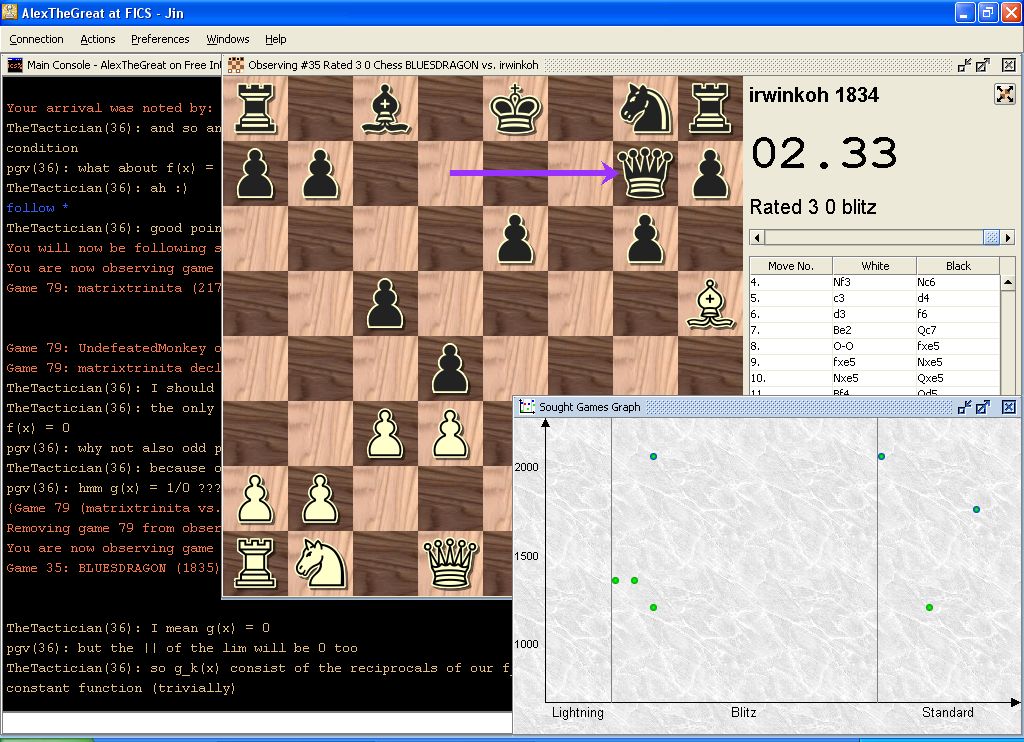Click left arrow of the move position scrollbar
This screenshot has width=1024, height=742.
(x=757, y=238)
